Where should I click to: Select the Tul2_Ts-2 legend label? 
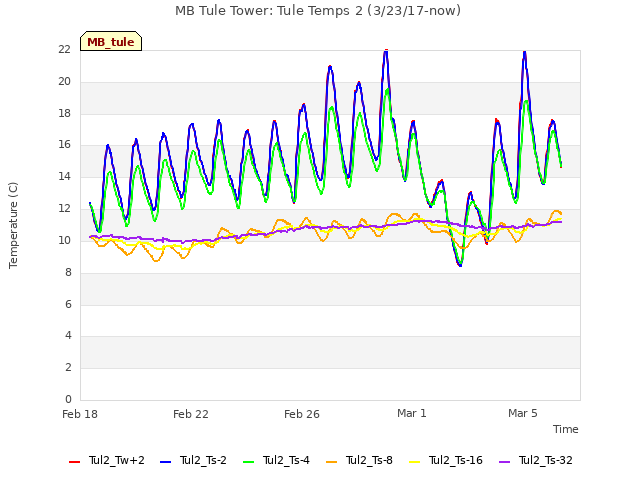[x=203, y=460]
